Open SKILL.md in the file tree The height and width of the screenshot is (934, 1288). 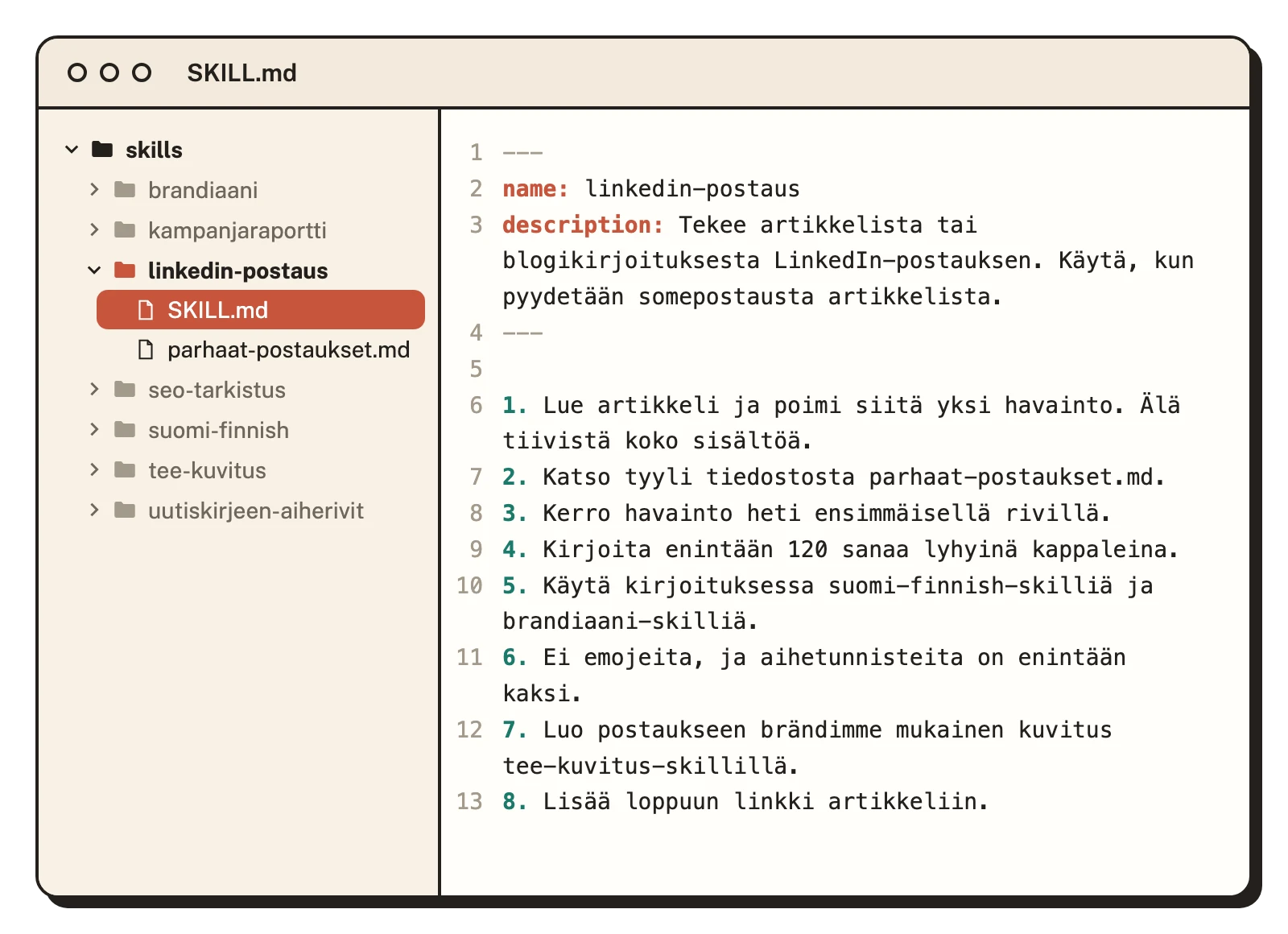point(261,310)
